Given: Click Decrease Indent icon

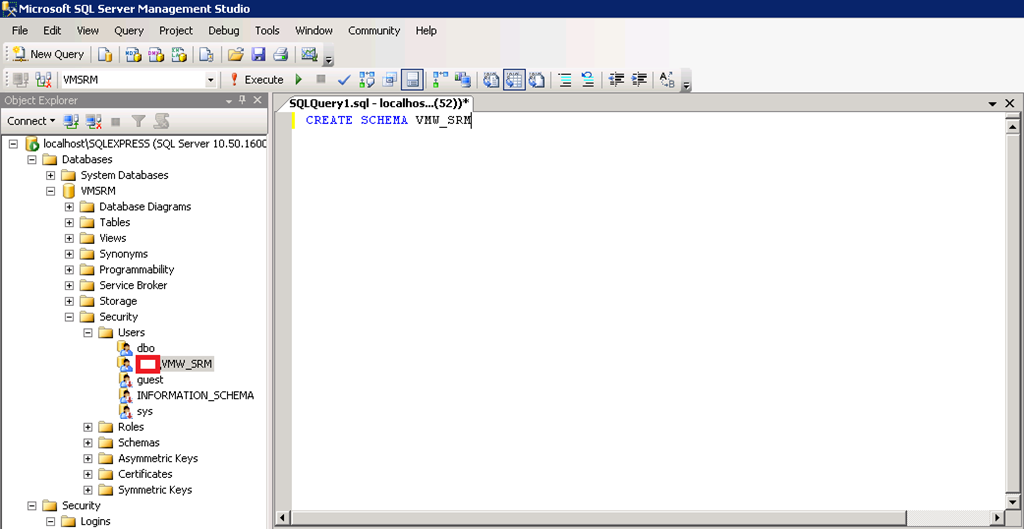Looking at the screenshot, I should click(x=616, y=80).
